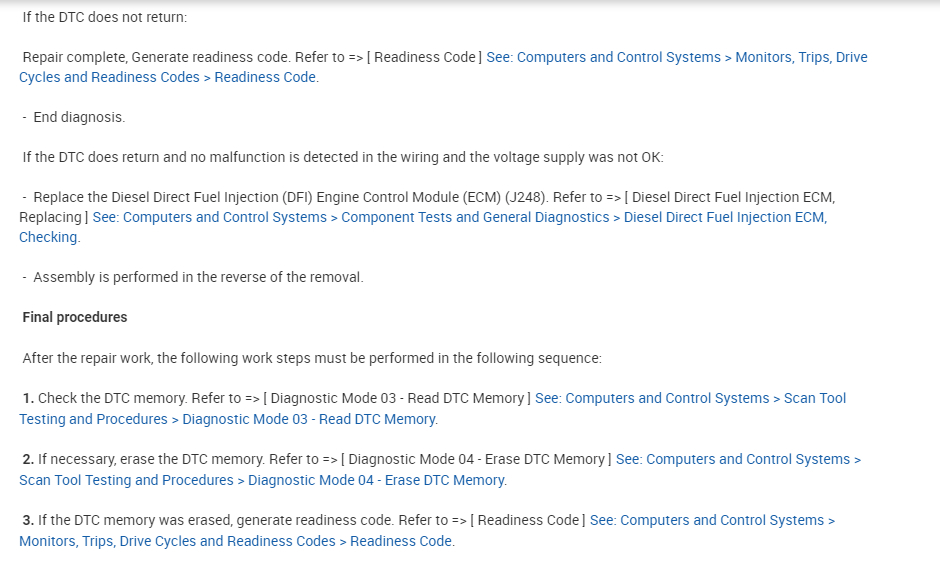
Task: Click the "Assembly is performed in the reverse" line
Action: (198, 277)
